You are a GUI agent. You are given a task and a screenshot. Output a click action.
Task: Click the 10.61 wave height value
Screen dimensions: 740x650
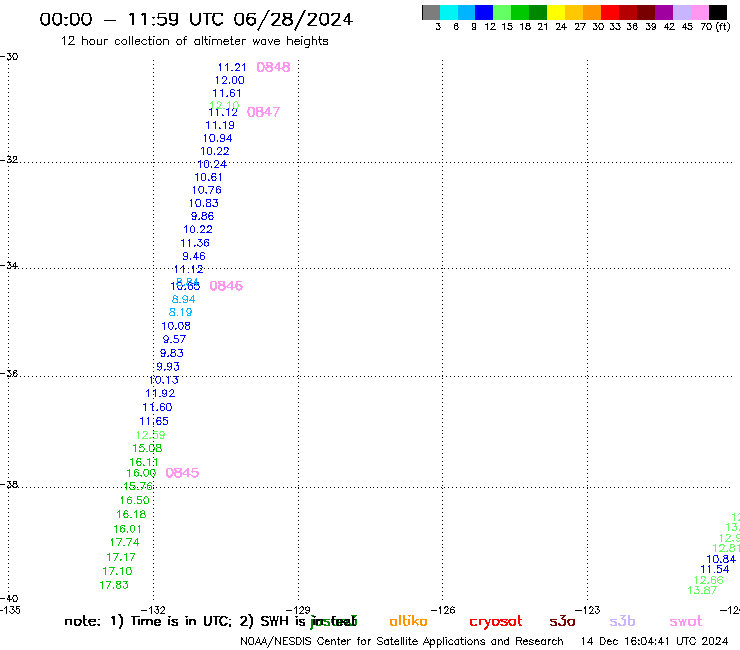(x=208, y=177)
